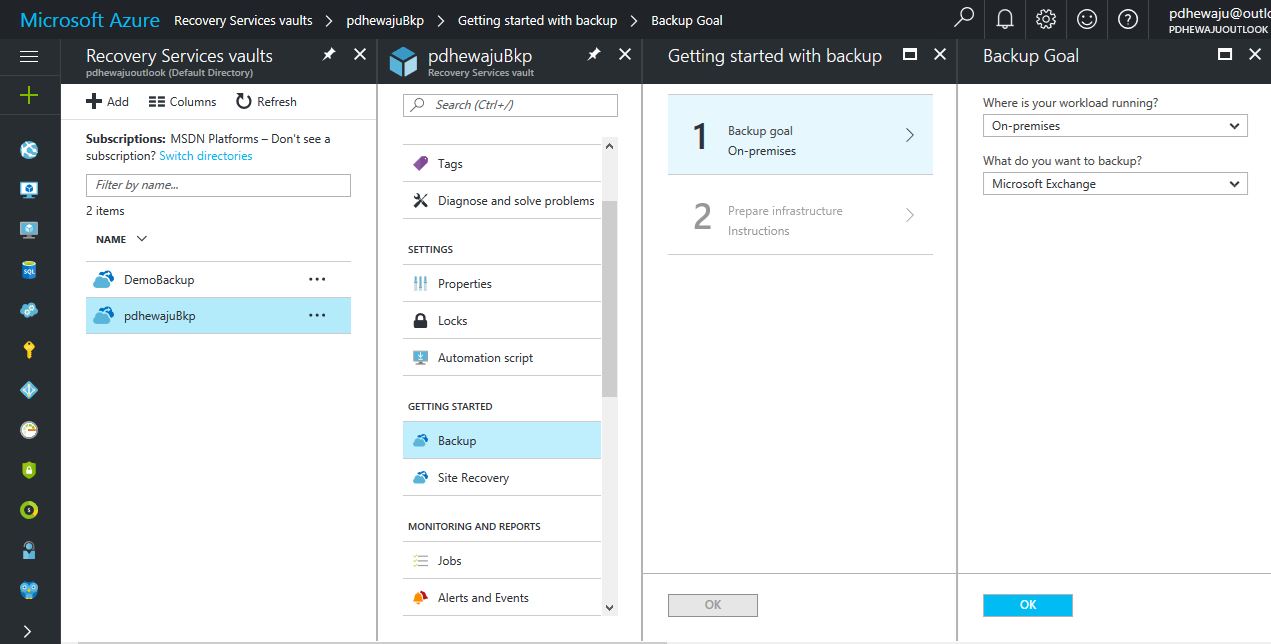
Task: Open the help question mark icon
Action: tap(1128, 19)
